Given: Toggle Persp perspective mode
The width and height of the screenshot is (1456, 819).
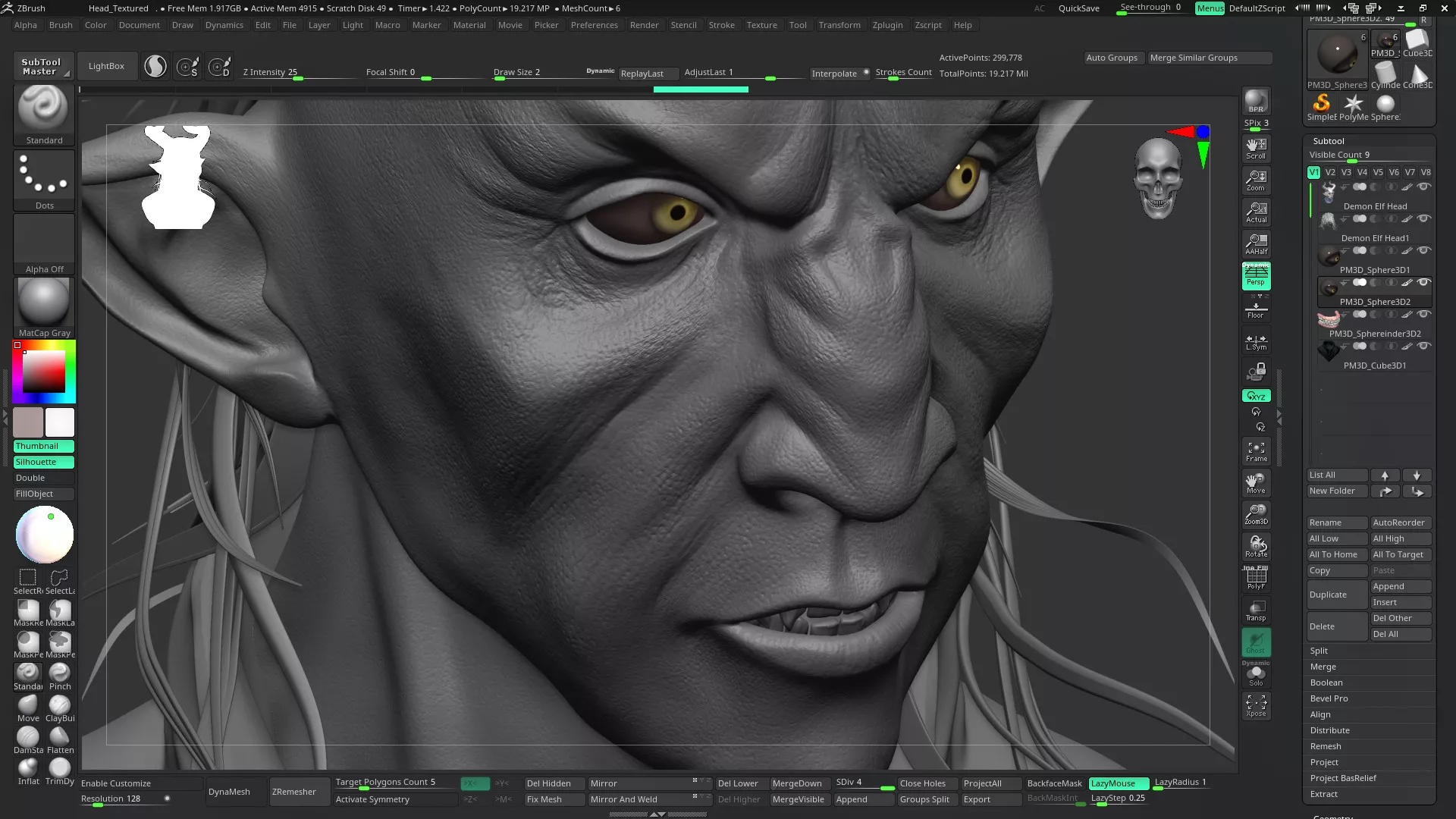Looking at the screenshot, I should point(1256,276).
